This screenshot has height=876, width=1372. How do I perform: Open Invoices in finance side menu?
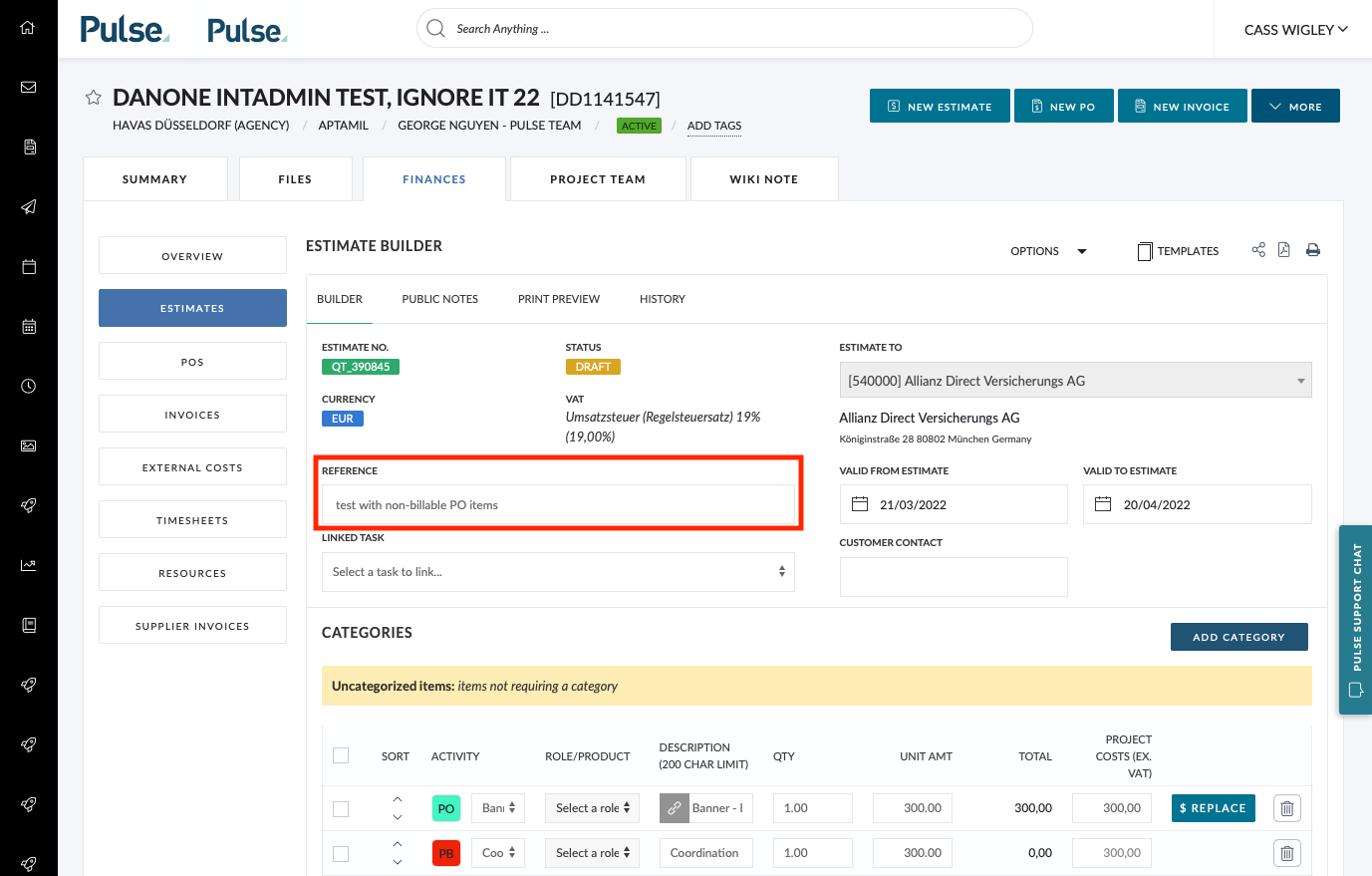tap(192, 414)
